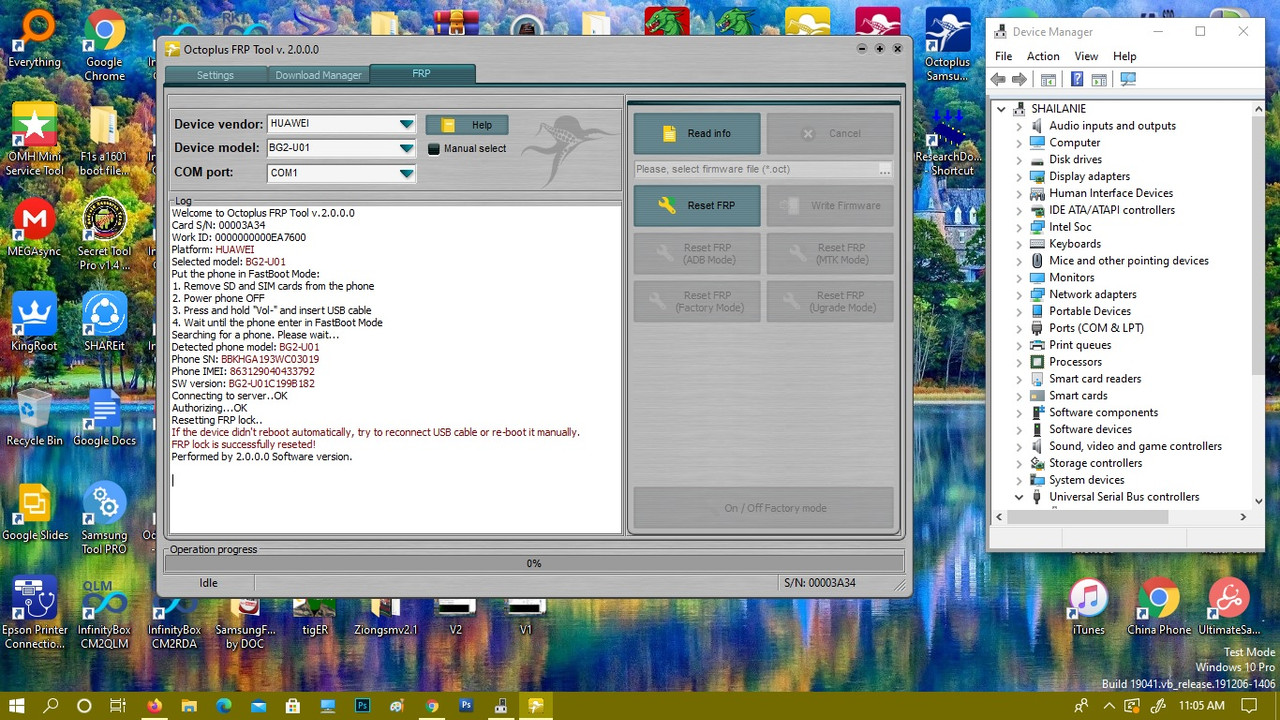The image size is (1280, 720).
Task: Open the Device model BG2-U01 dropdown
Action: tap(341, 148)
